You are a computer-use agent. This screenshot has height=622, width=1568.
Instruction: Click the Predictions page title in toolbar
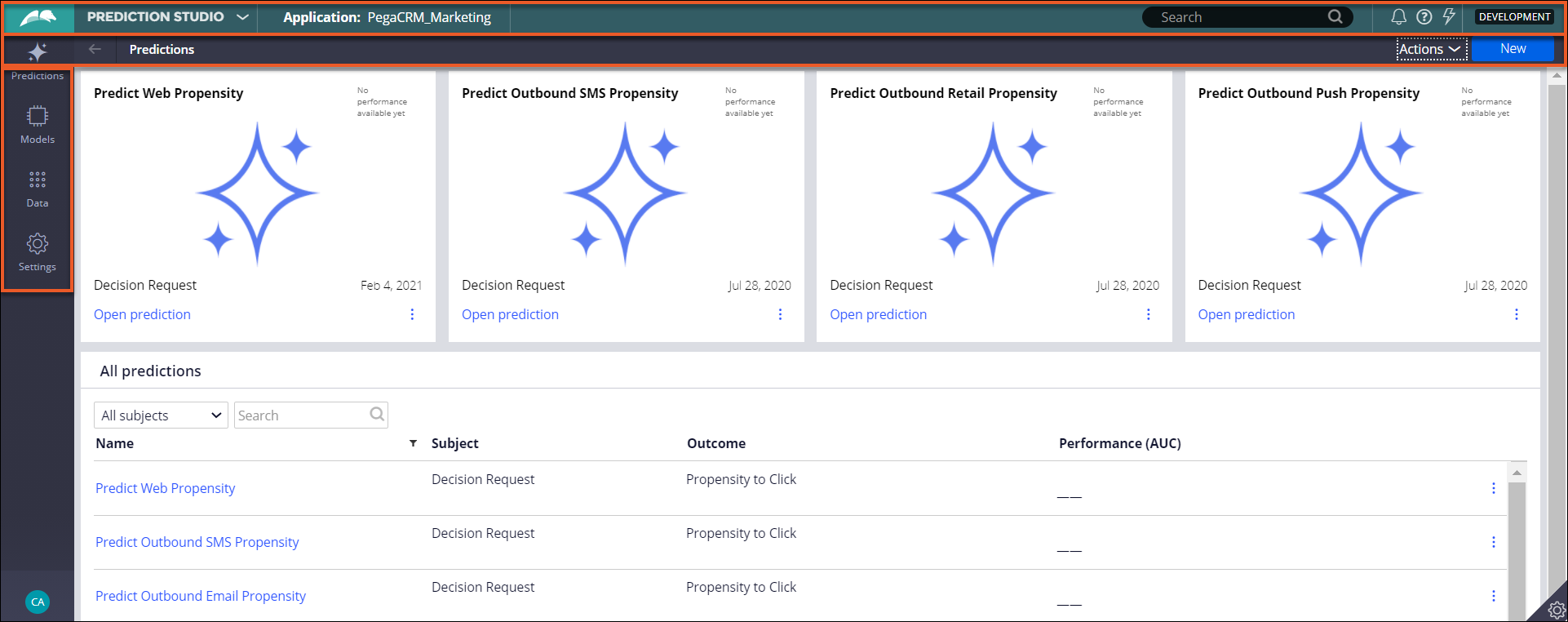point(162,49)
